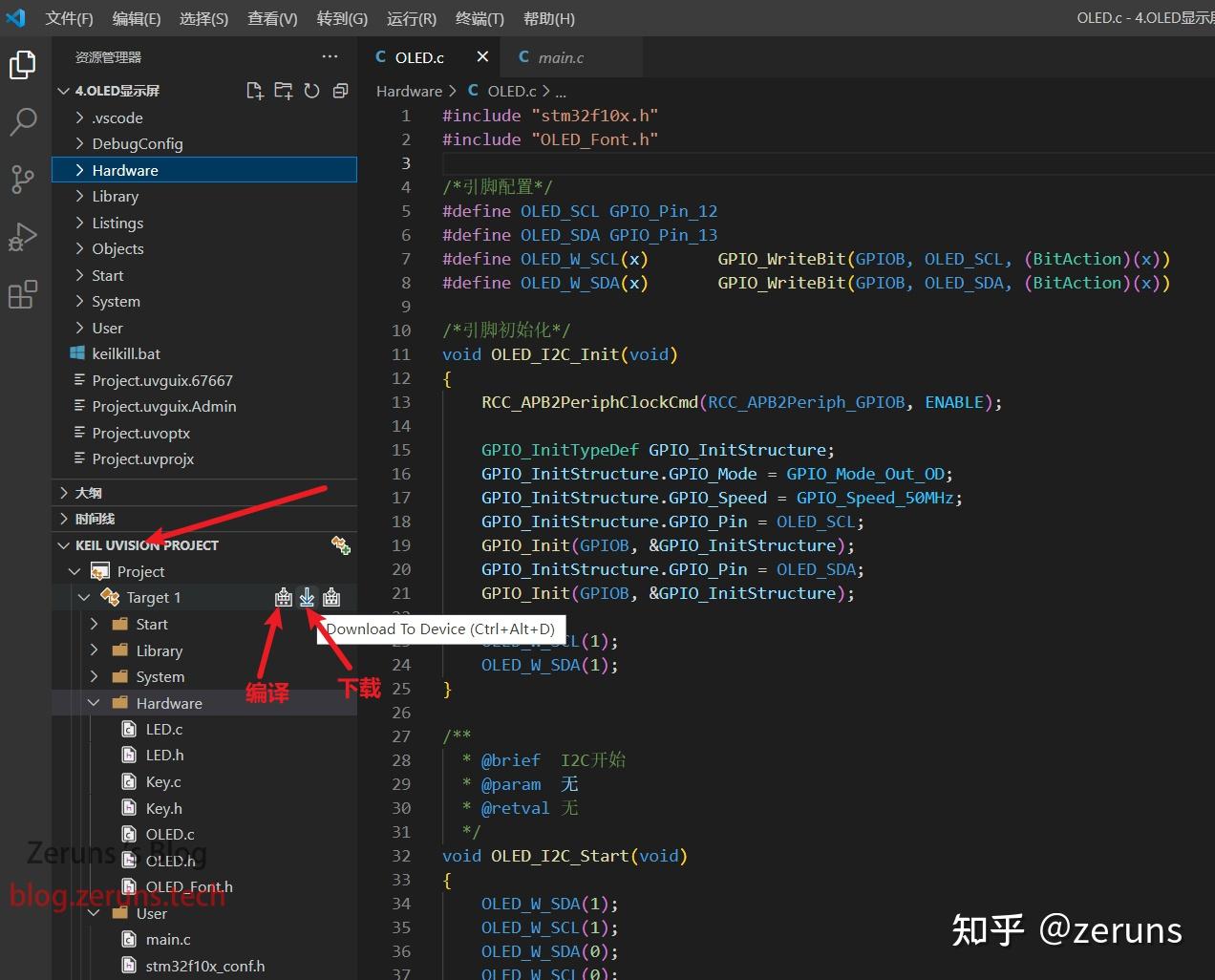Collapse the 4.OLED显示屏 root folder
Screen dimensions: 1215x980
point(64,91)
